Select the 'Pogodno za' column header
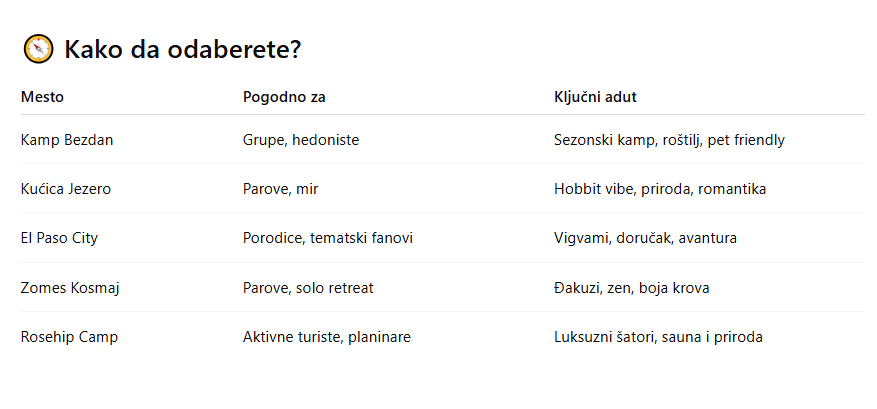Viewport: 877px width, 409px height. click(284, 97)
